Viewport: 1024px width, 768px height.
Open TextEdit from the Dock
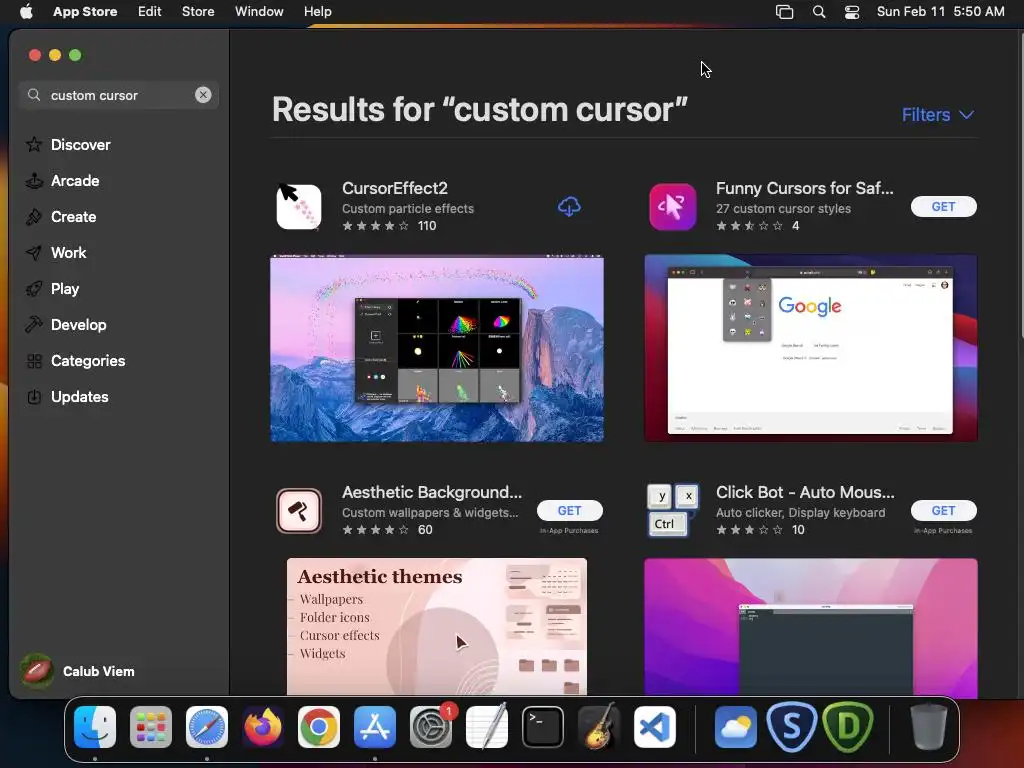tap(487, 727)
